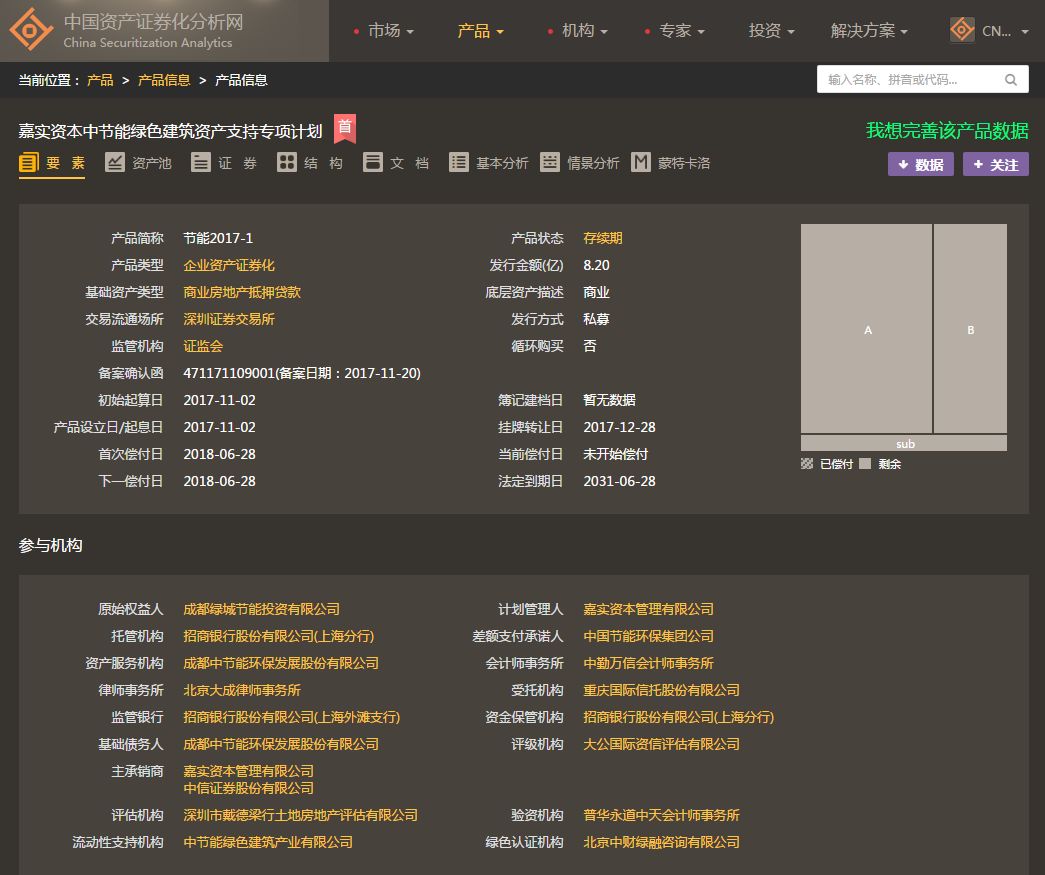Switch to the 蒙特卡洛 tab label
1045x875 pixels.
(684, 163)
